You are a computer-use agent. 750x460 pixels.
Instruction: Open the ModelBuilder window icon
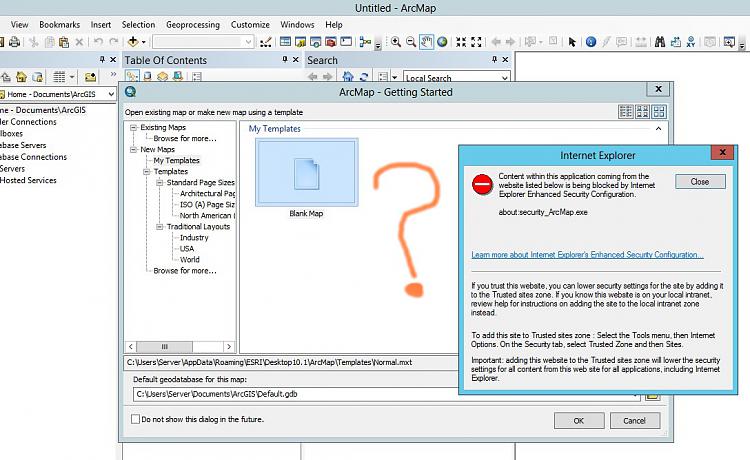(365, 42)
